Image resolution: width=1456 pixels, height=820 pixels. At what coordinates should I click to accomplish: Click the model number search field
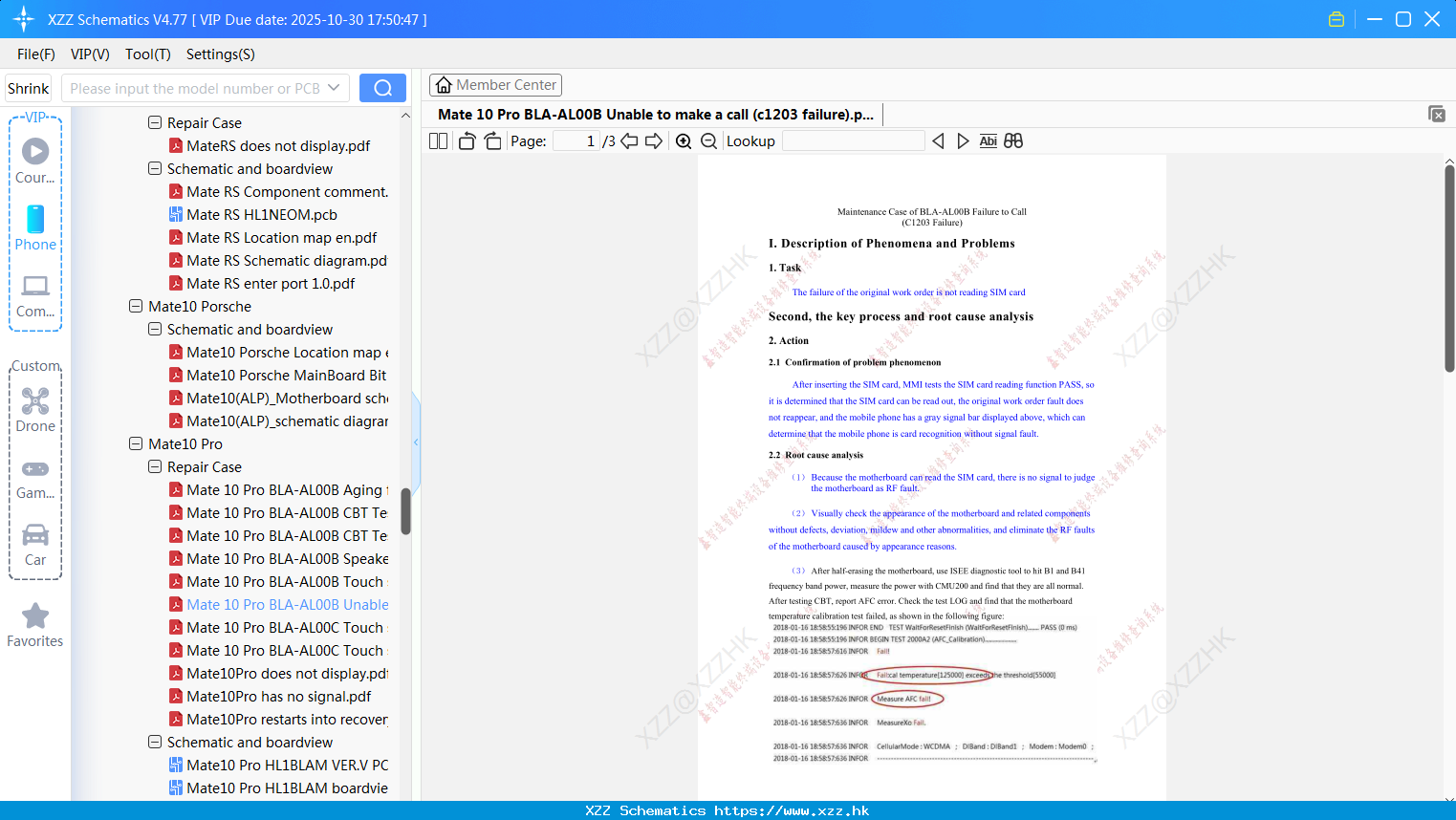(196, 88)
